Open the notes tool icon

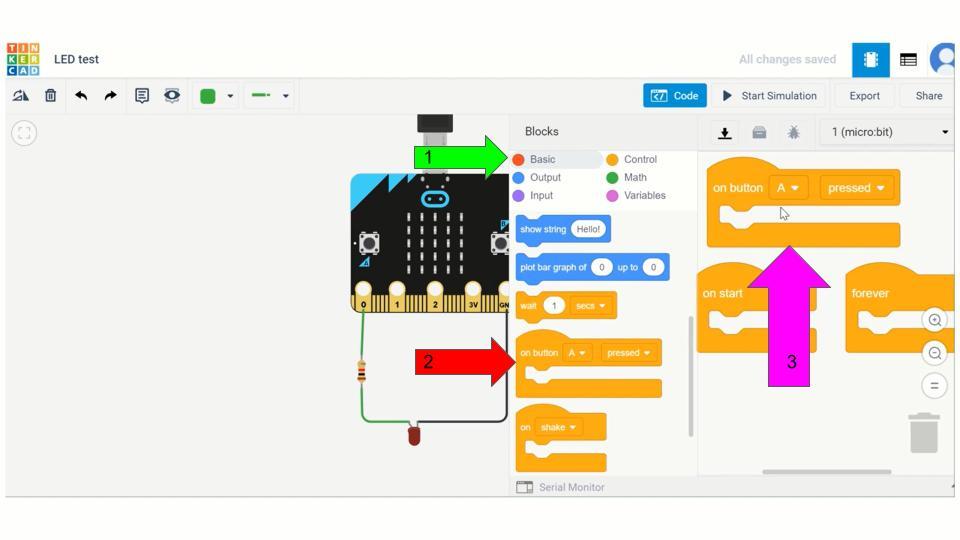(142, 96)
